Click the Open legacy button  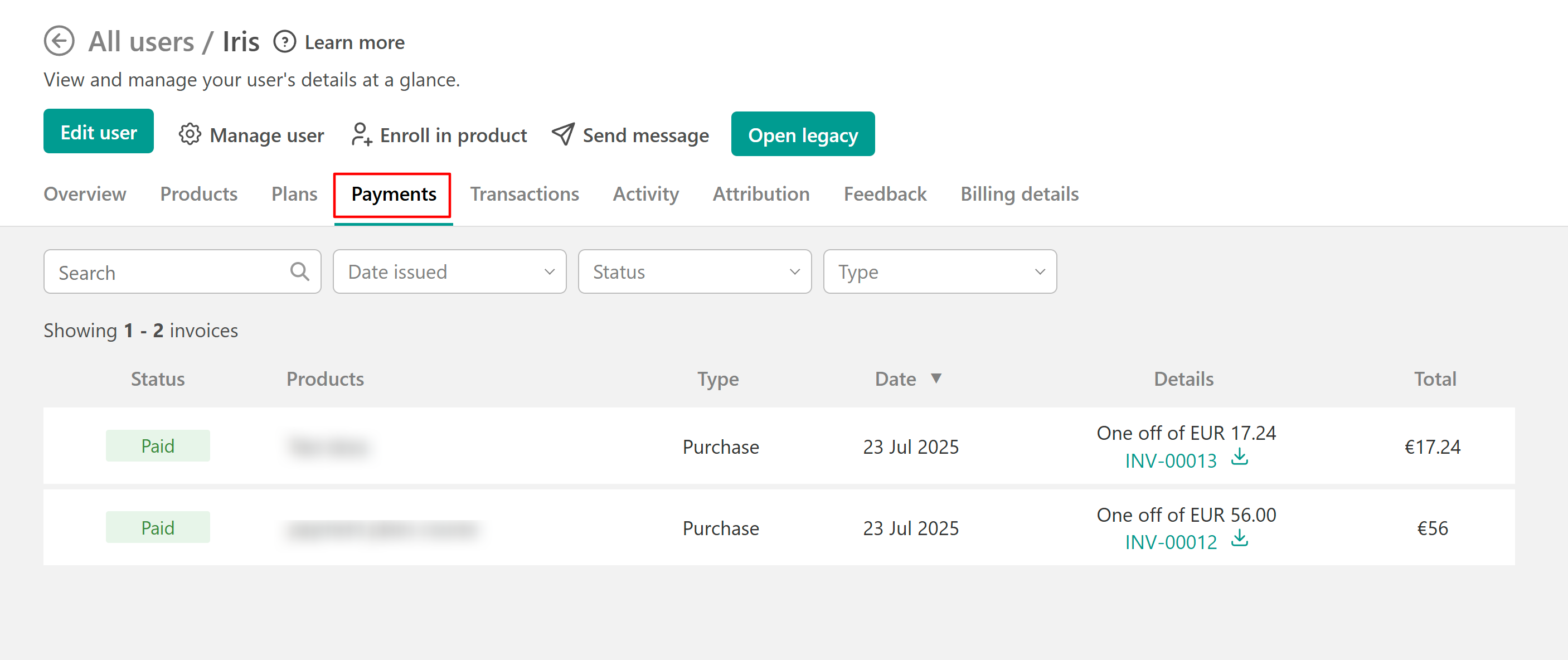[x=802, y=134]
